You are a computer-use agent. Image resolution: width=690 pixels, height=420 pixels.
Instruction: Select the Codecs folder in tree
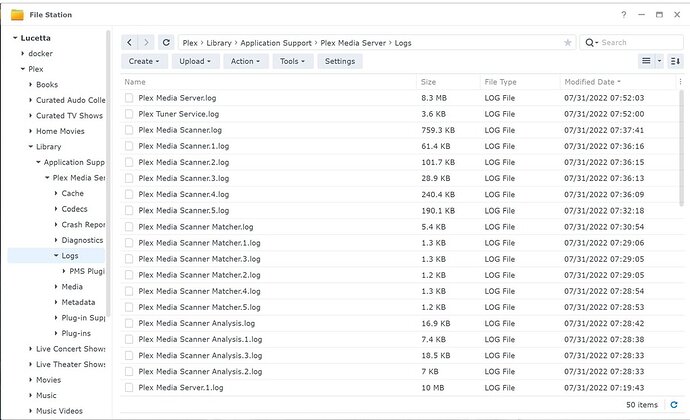(x=74, y=209)
